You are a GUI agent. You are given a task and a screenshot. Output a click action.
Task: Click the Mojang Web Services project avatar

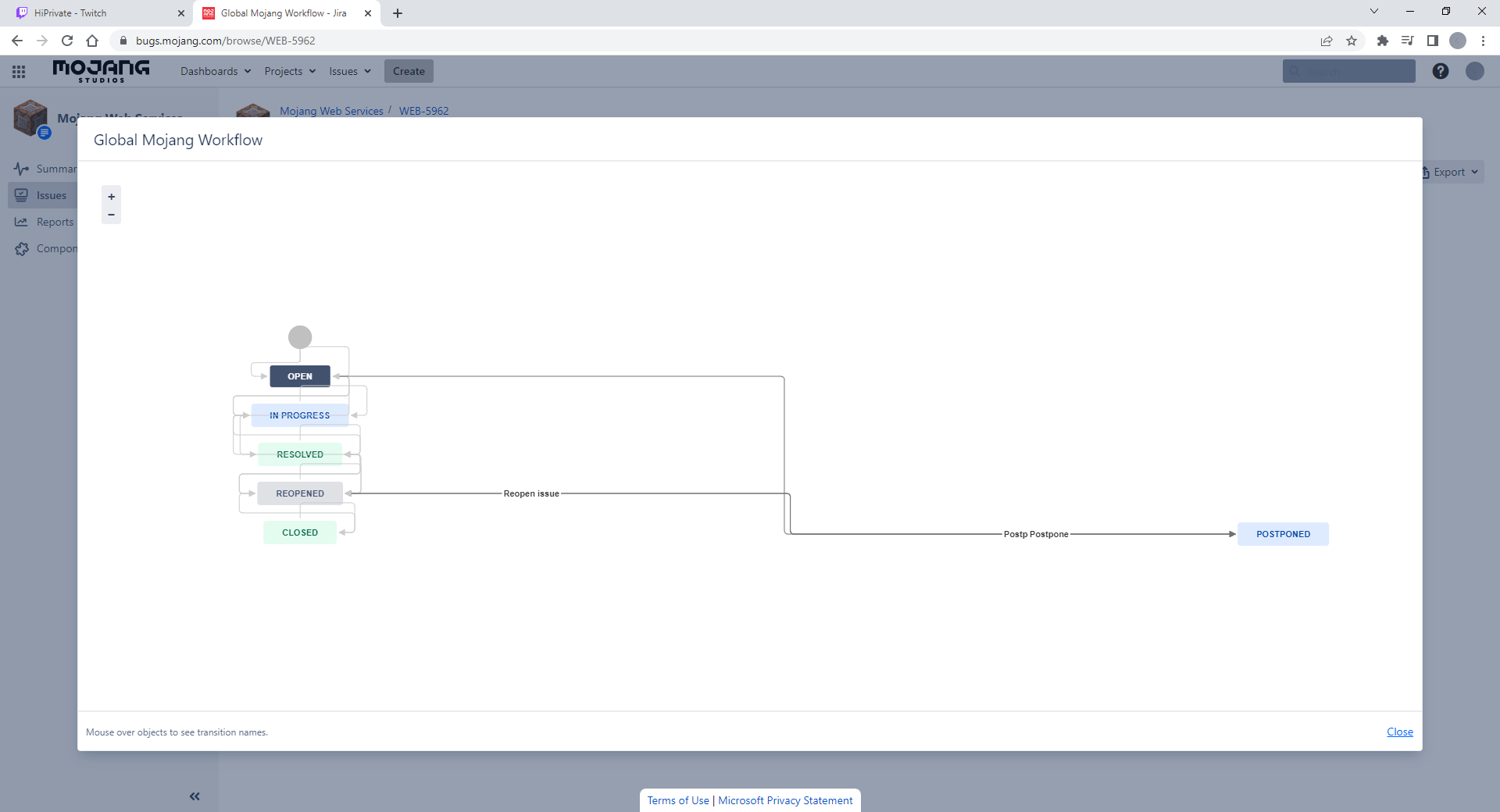tap(30, 119)
